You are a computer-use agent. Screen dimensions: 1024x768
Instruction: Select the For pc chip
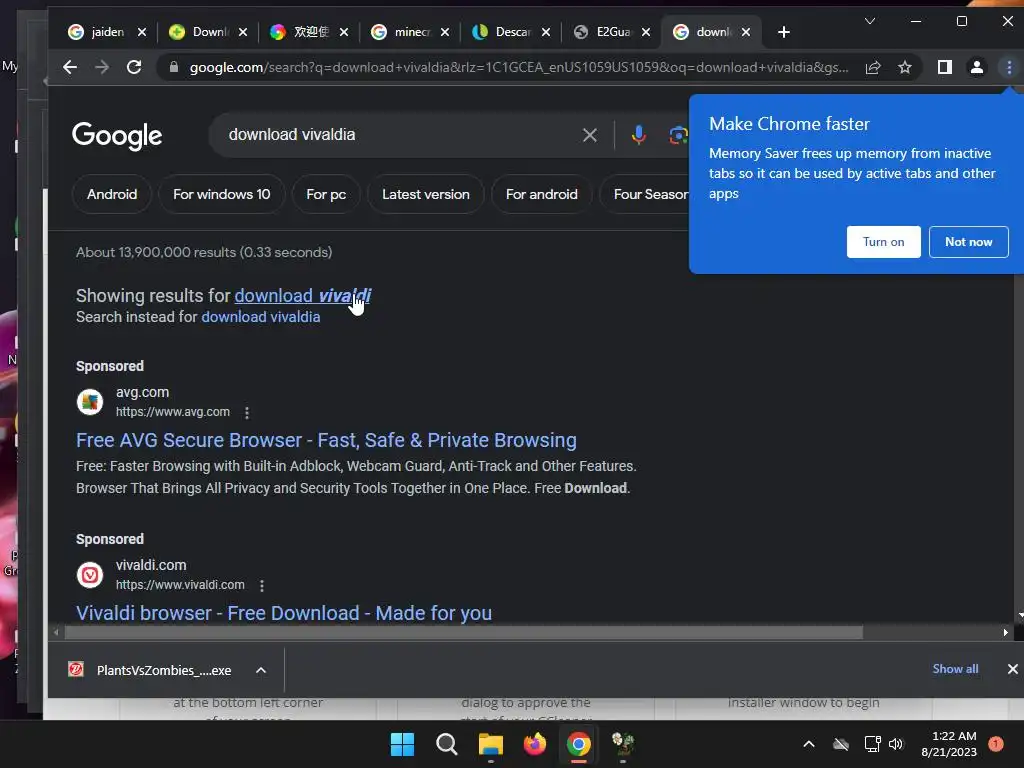pos(326,194)
